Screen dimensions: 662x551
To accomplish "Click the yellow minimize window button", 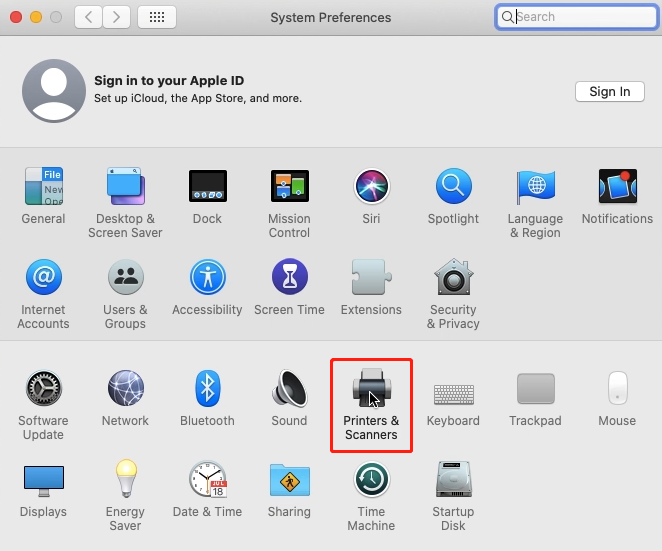I will tap(36, 17).
